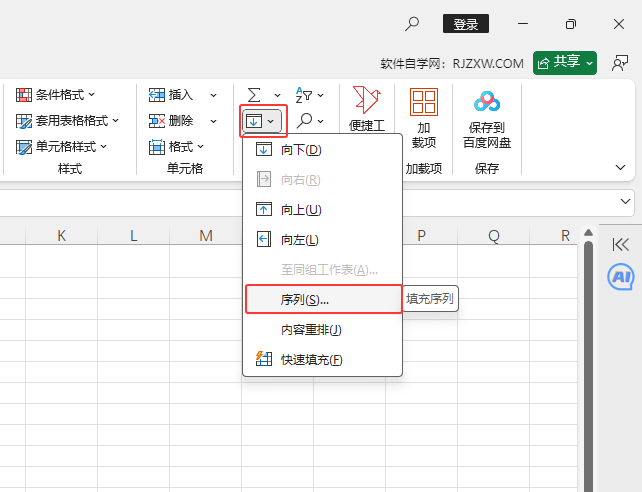Click the search magnifier in title bar
Image resolution: width=642 pixels, height=492 pixels.
412,24
